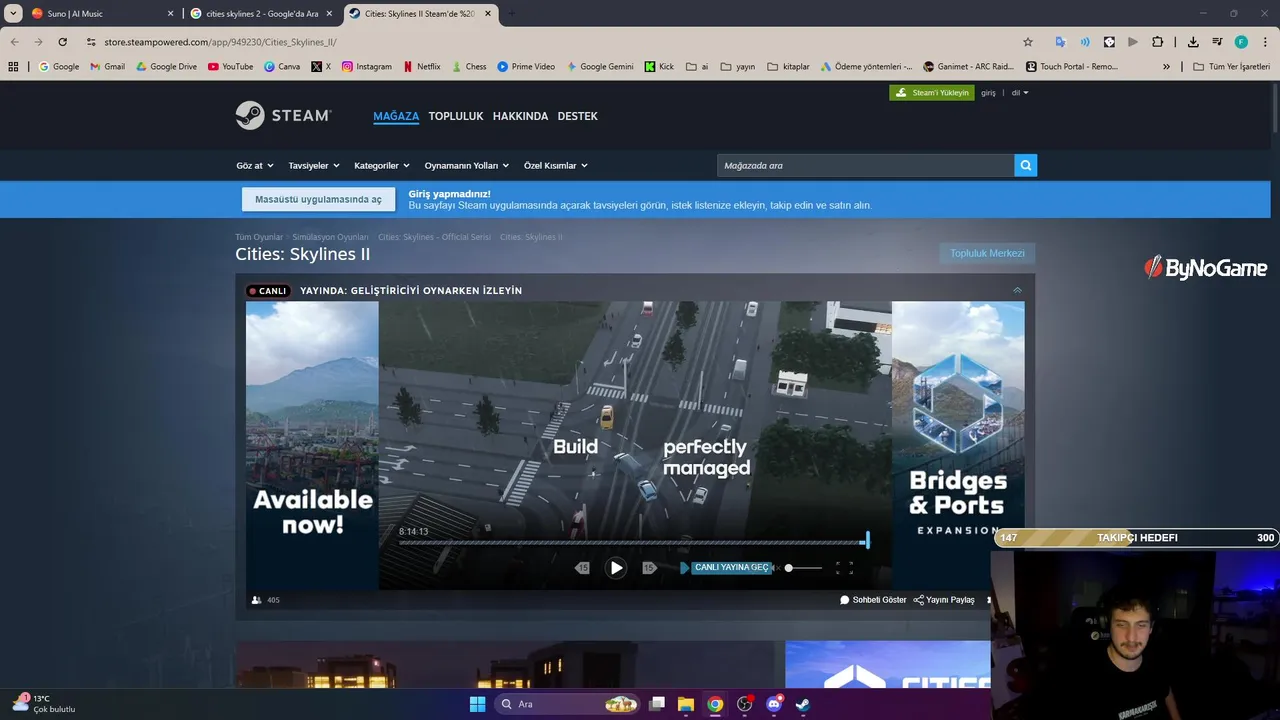1280x720 pixels.
Task: Click Sohbeti Göster link
Action: coord(873,600)
